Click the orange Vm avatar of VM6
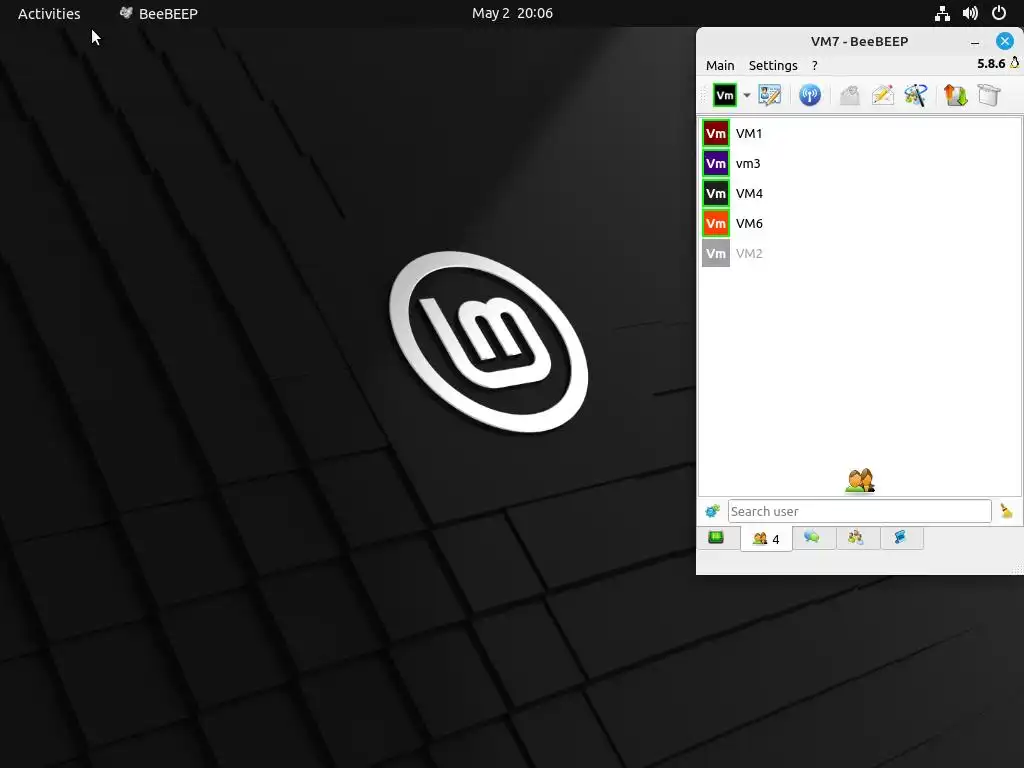The width and height of the screenshot is (1024, 768). coord(716,223)
